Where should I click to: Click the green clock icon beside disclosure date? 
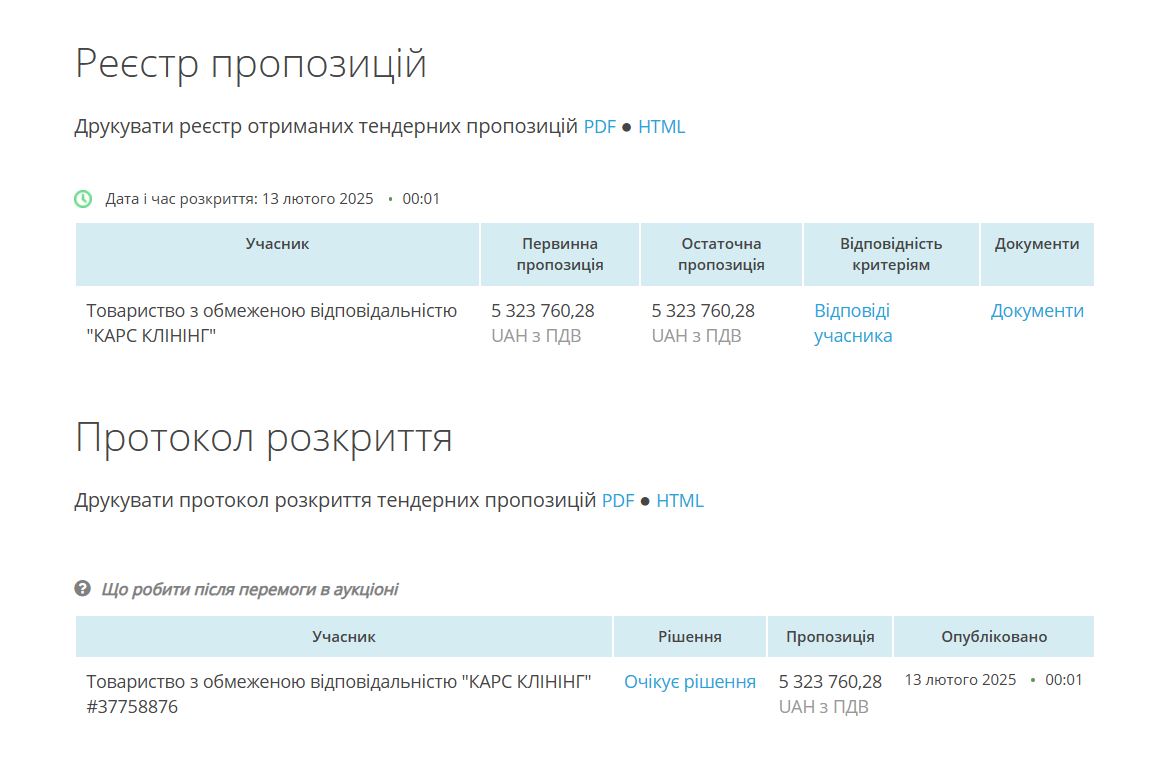[83, 199]
